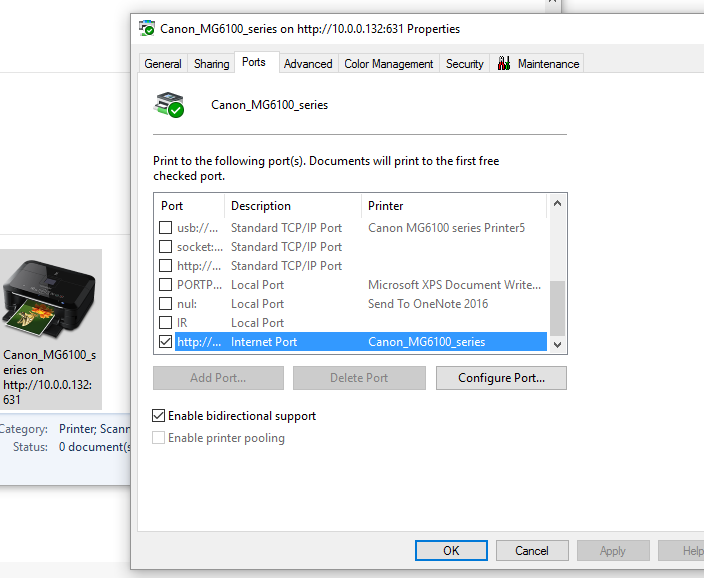The image size is (704, 578).
Task: Click the Delete Port button
Action: 359,378
